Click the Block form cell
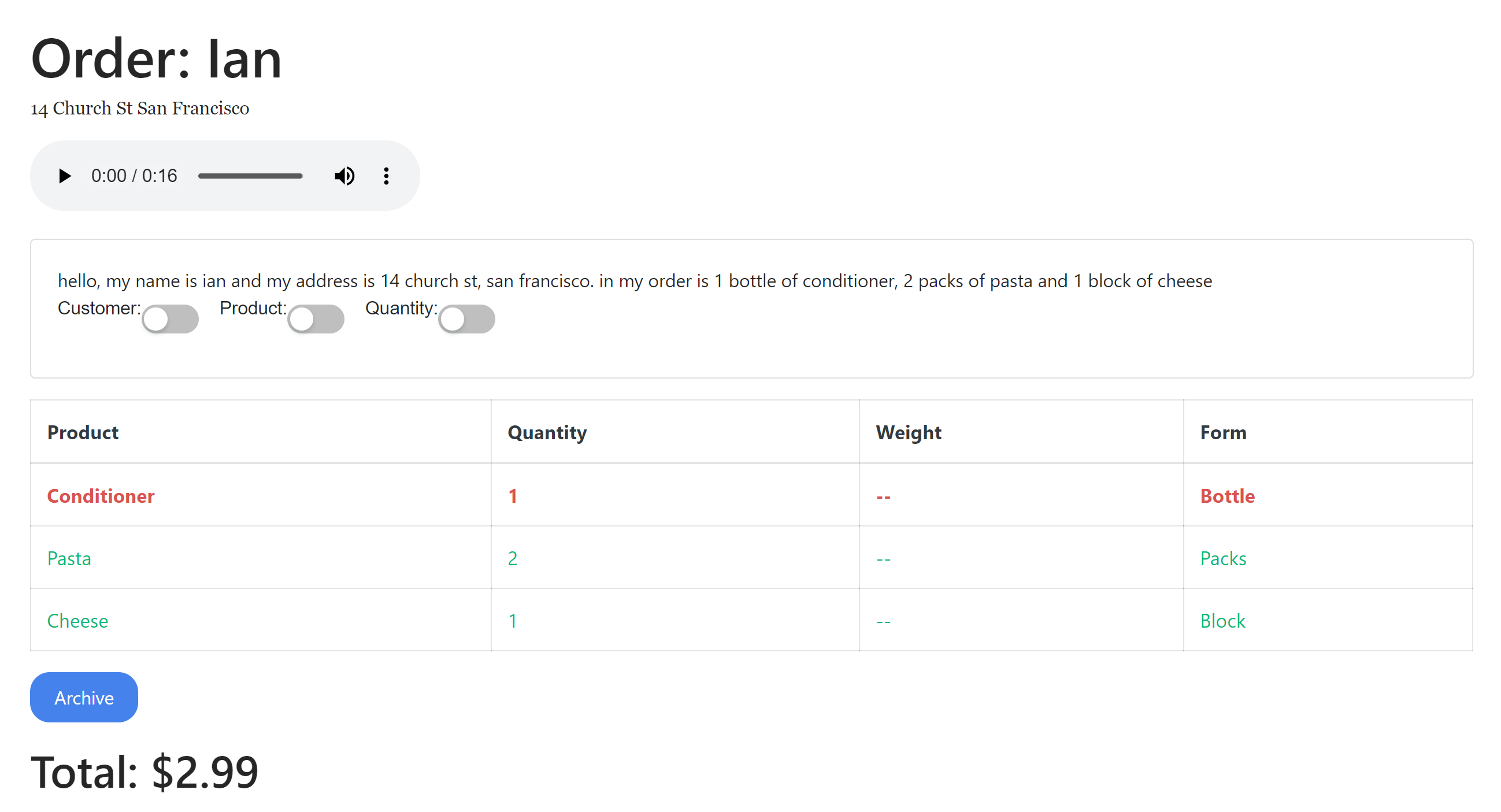This screenshot has height=812, width=1501. pyautogui.click(x=1222, y=621)
